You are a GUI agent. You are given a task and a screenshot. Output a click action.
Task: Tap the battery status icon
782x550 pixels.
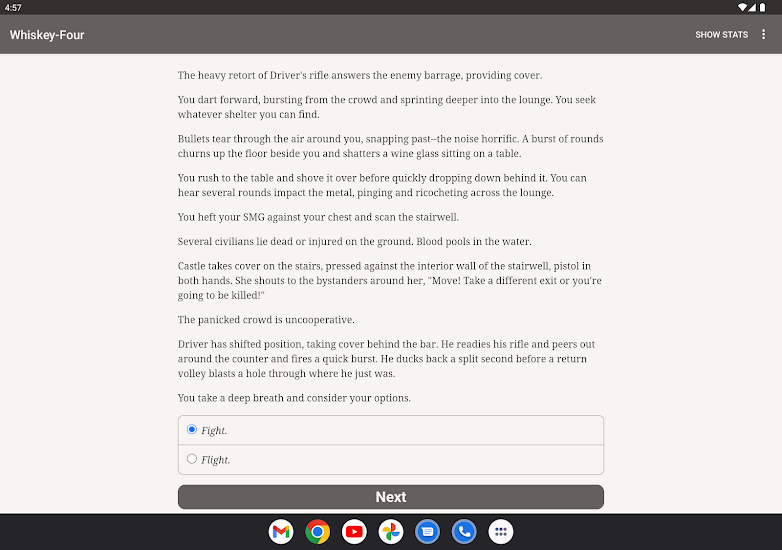(x=762, y=7)
